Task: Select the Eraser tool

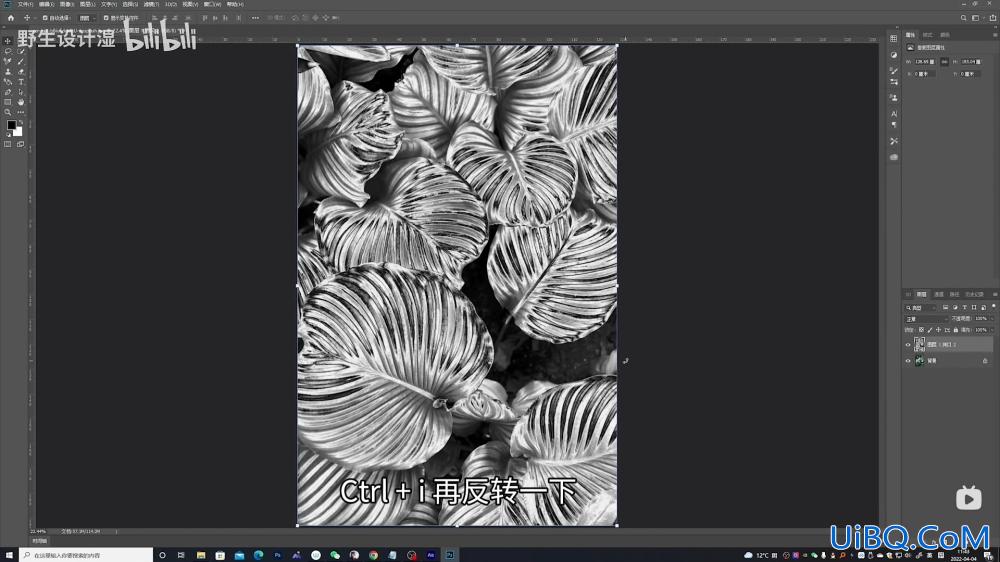Action: tap(20, 71)
